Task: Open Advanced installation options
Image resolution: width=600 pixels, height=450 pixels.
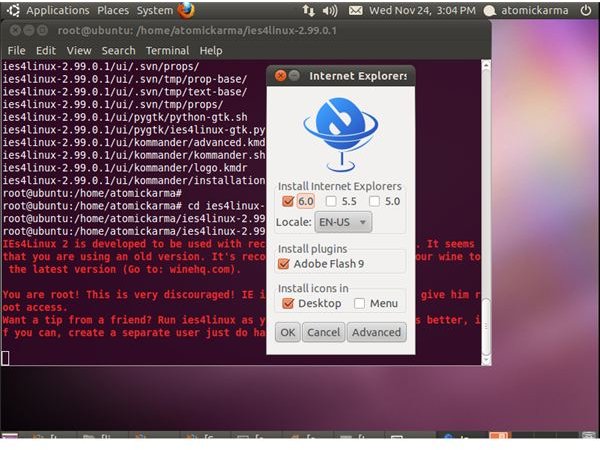Action: tap(377, 332)
